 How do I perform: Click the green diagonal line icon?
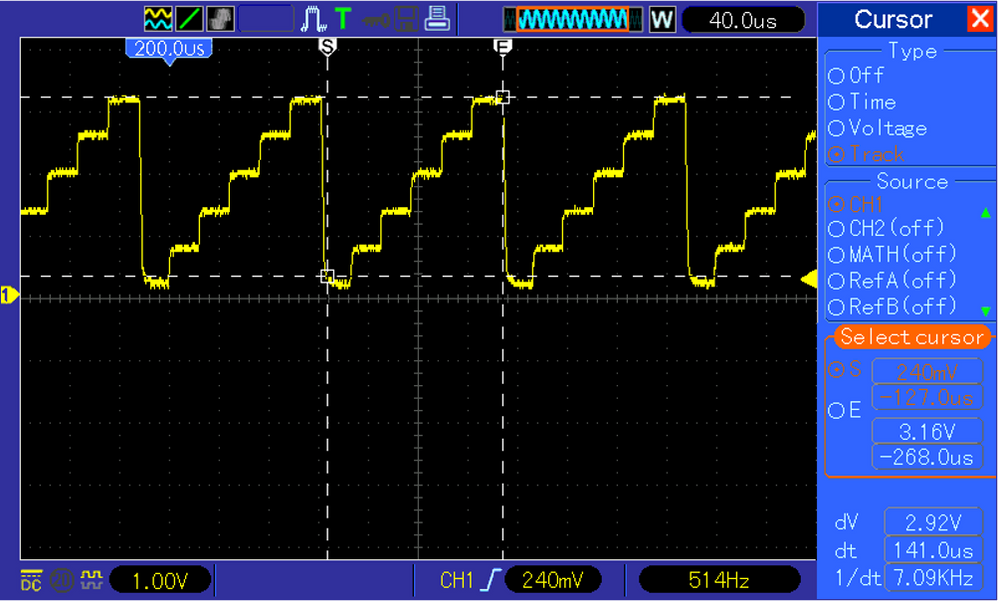click(x=189, y=19)
